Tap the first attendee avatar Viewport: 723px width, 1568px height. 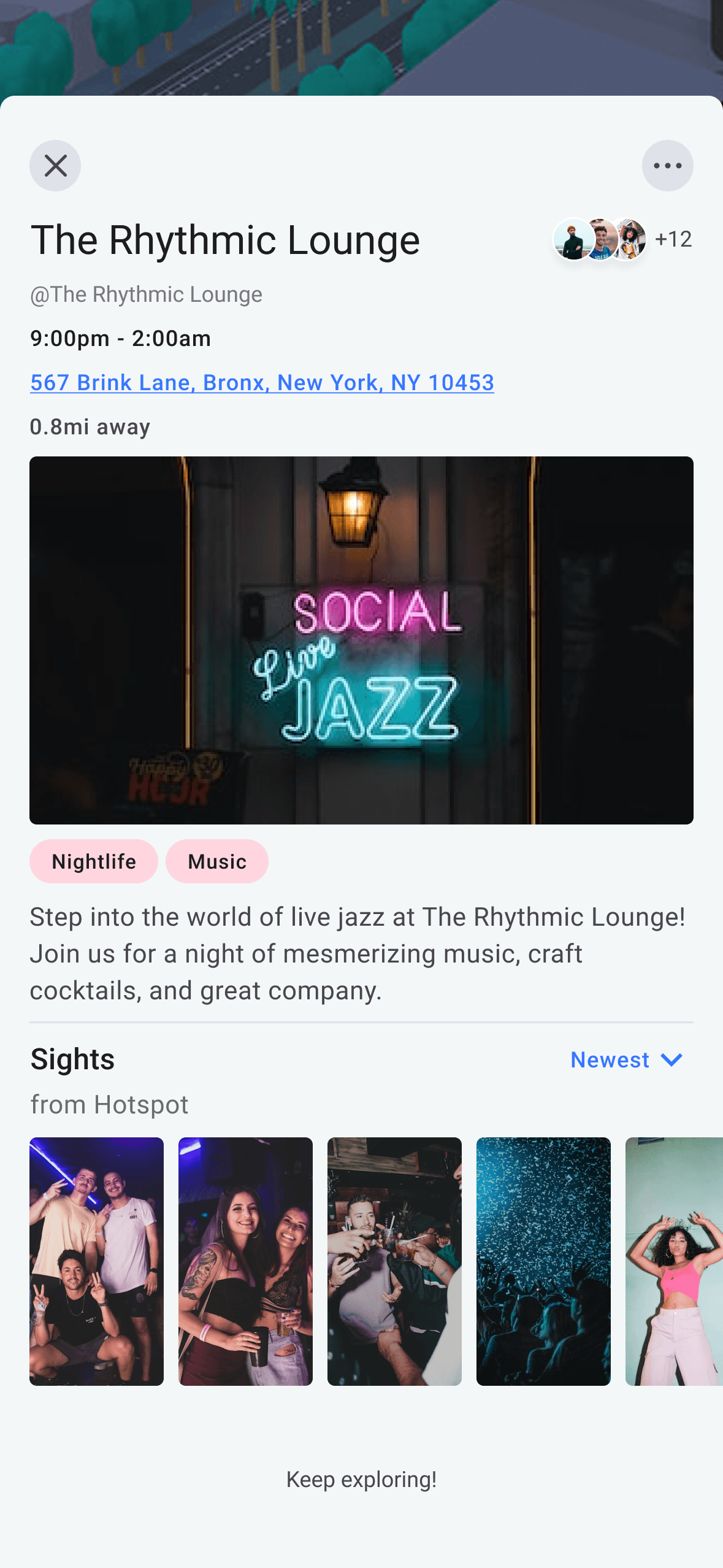(573, 239)
